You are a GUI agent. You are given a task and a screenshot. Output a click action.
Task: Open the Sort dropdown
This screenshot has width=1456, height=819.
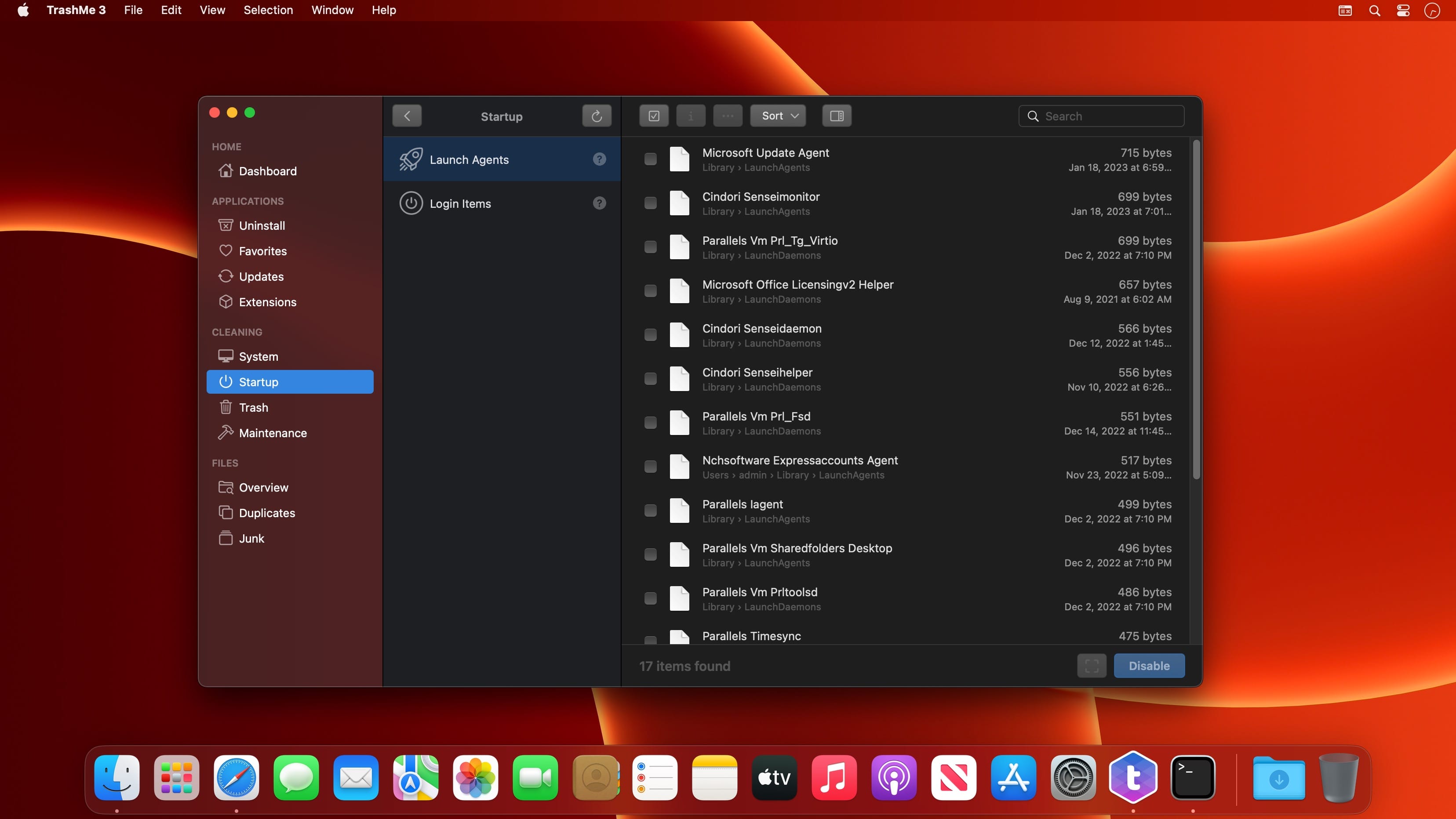pos(778,116)
